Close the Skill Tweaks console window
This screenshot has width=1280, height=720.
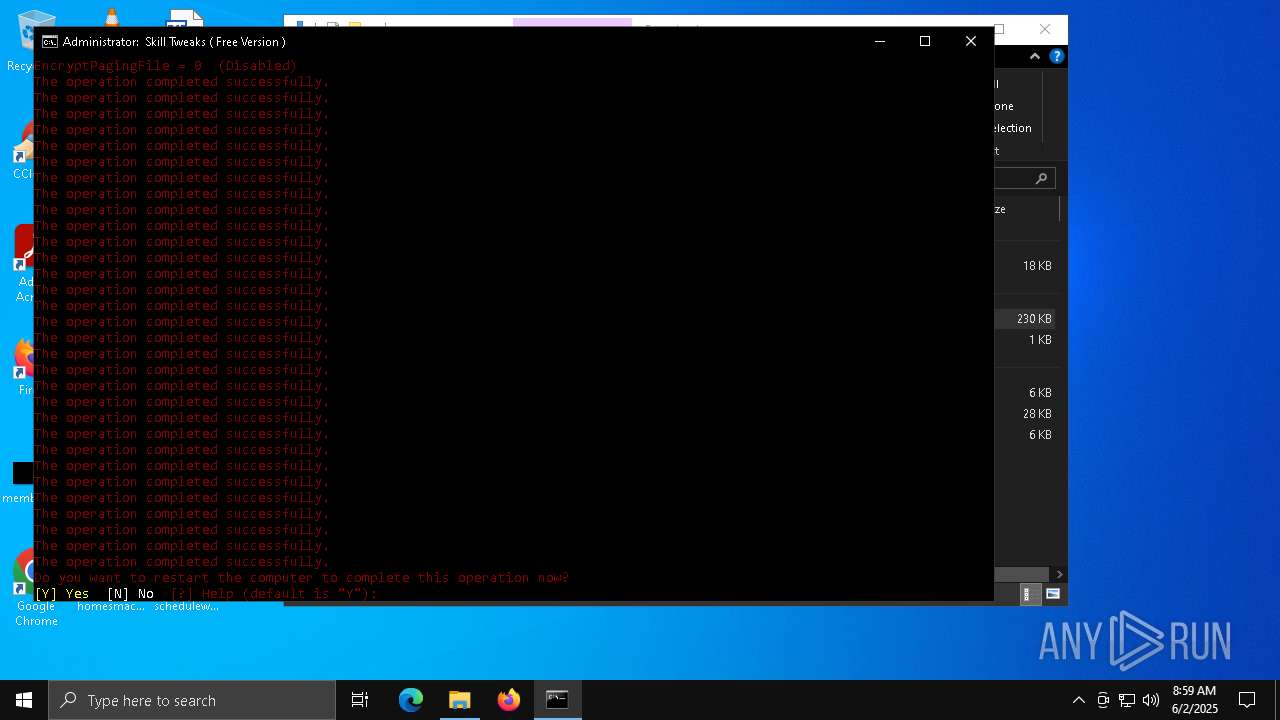[971, 41]
